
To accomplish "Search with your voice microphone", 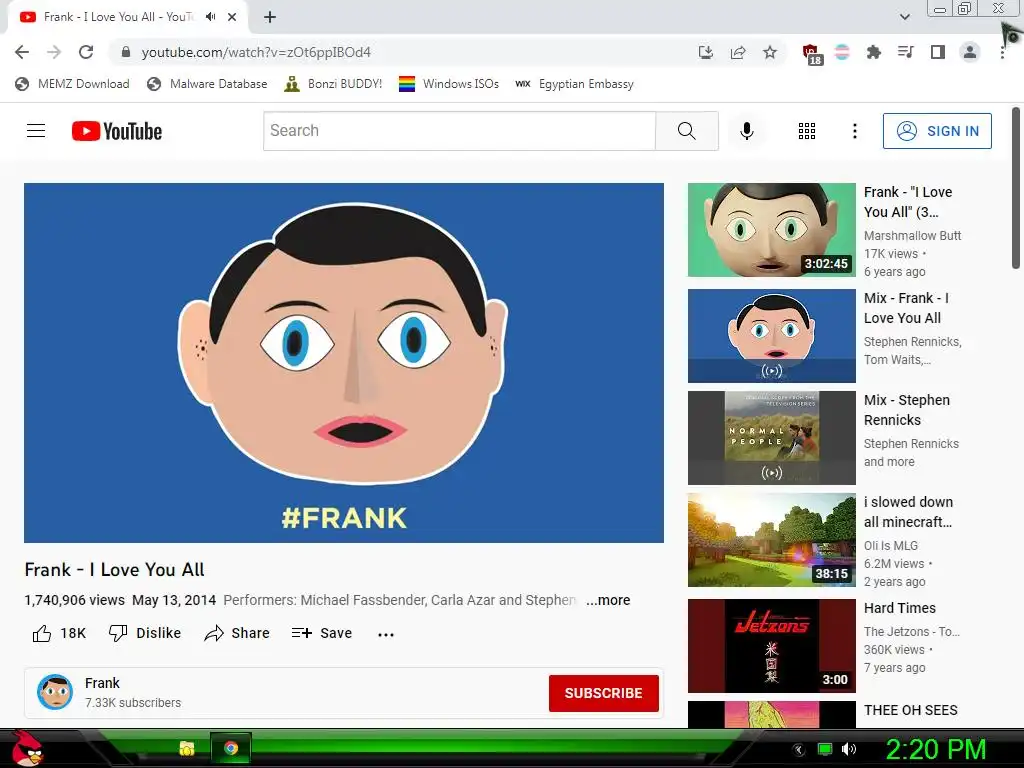I will pos(746,131).
